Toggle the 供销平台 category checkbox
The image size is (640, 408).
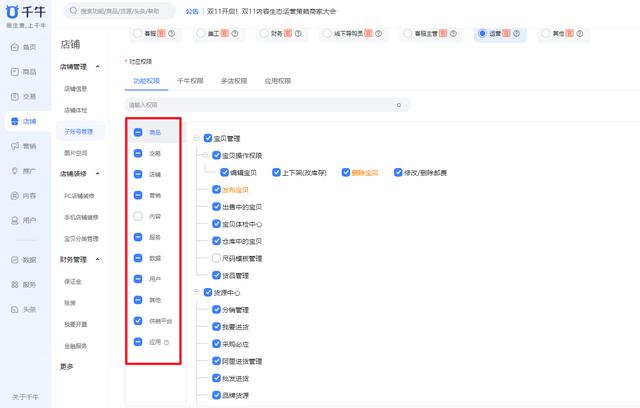click(x=138, y=321)
